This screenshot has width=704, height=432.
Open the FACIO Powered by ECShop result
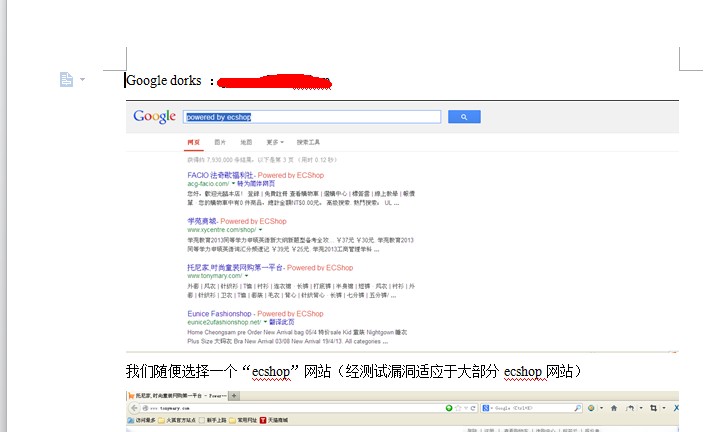255,175
